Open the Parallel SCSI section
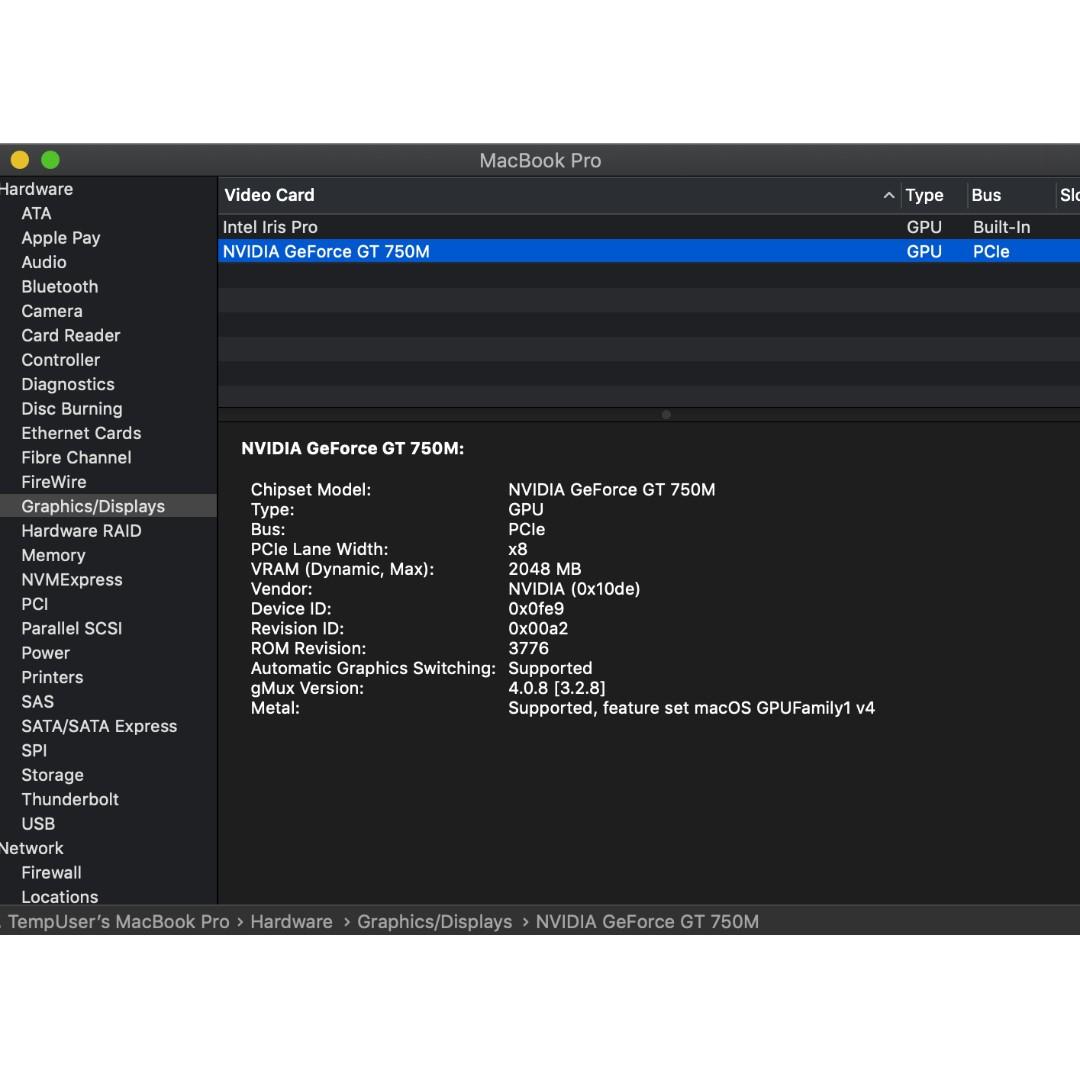Screen dimensions: 1080x1080 [x=72, y=629]
